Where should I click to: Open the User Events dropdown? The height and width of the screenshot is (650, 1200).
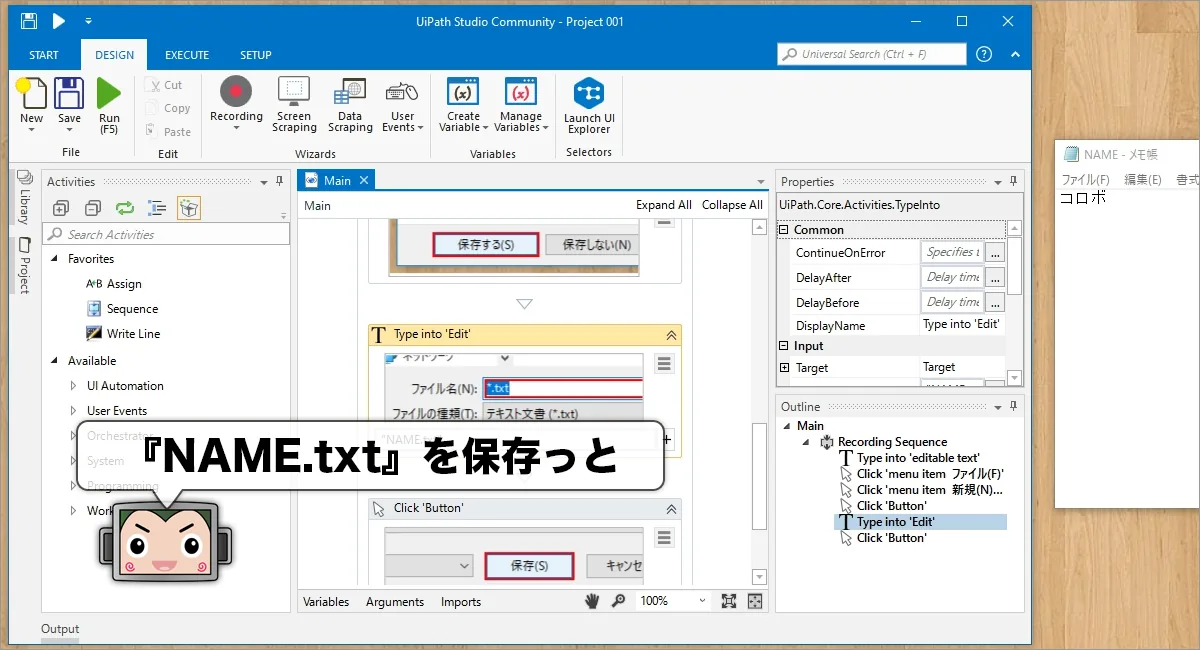pyautogui.click(x=402, y=105)
